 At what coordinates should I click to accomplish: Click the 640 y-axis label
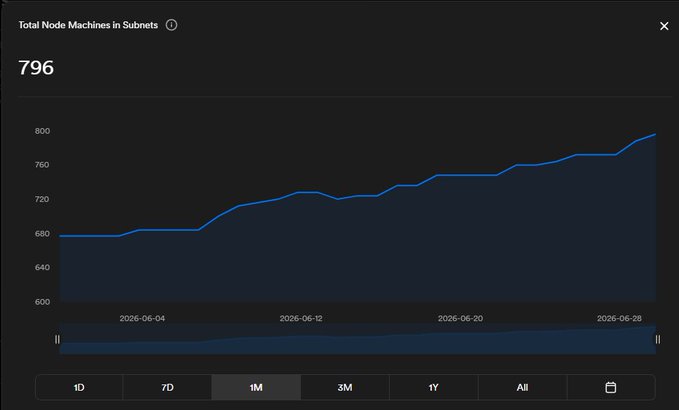pyautogui.click(x=42, y=268)
